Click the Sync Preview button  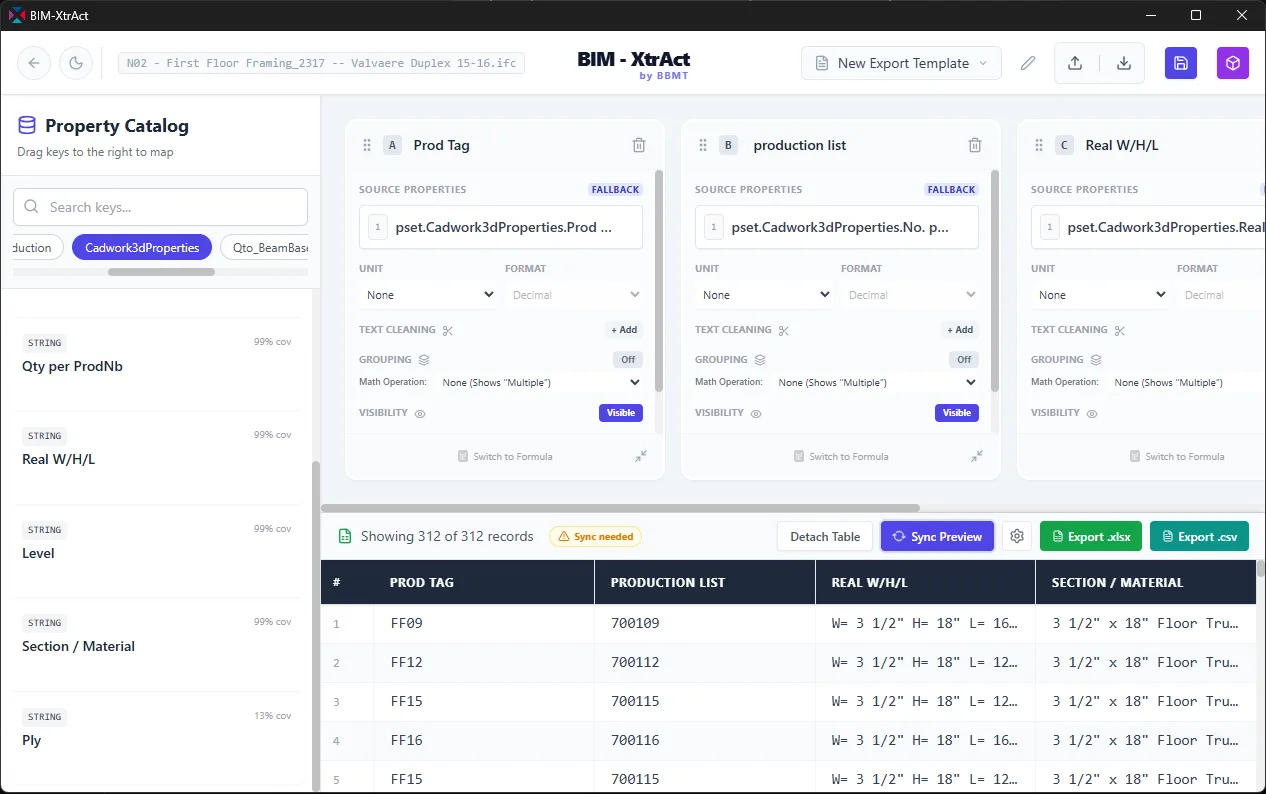click(937, 536)
